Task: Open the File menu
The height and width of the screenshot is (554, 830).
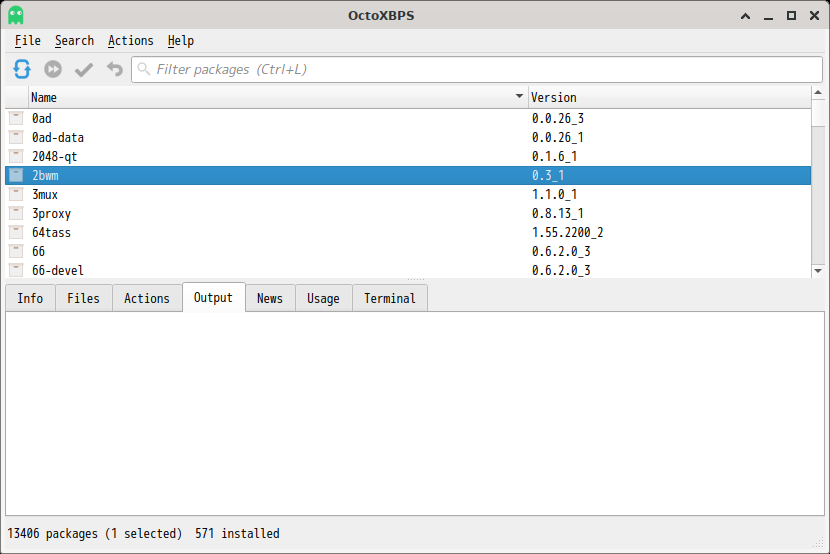Action: [x=28, y=41]
